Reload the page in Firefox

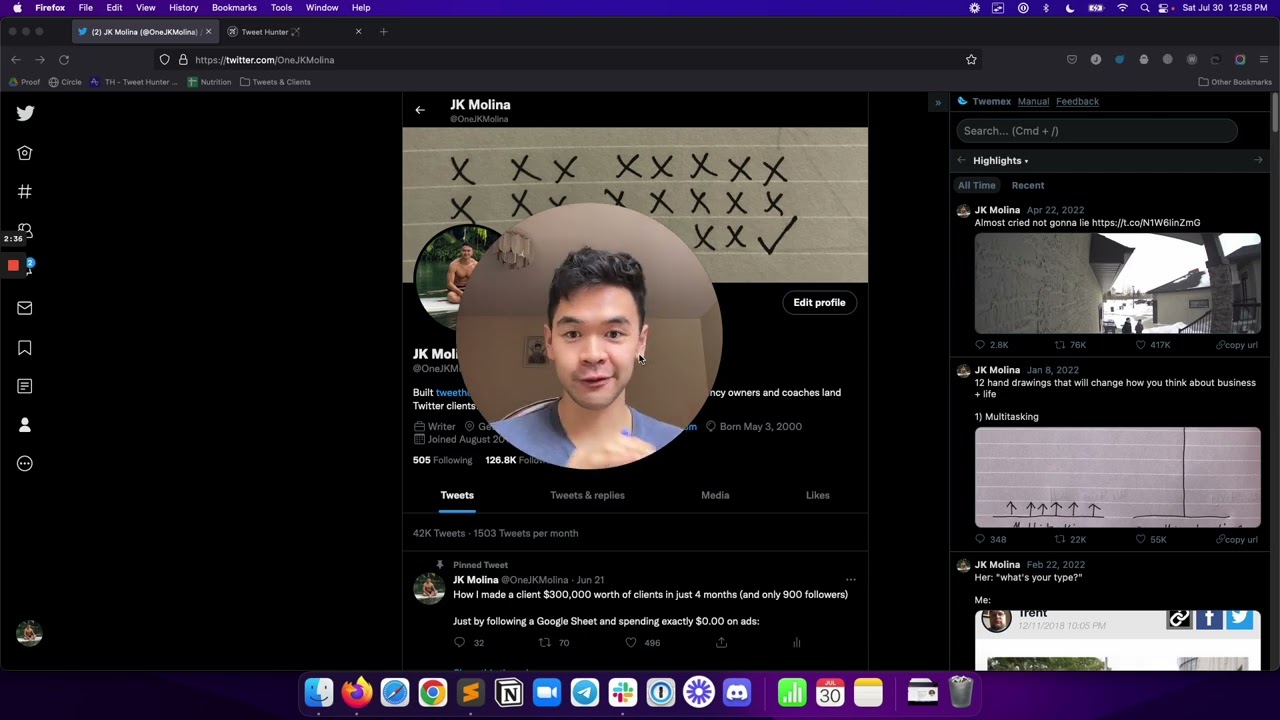[x=64, y=60]
